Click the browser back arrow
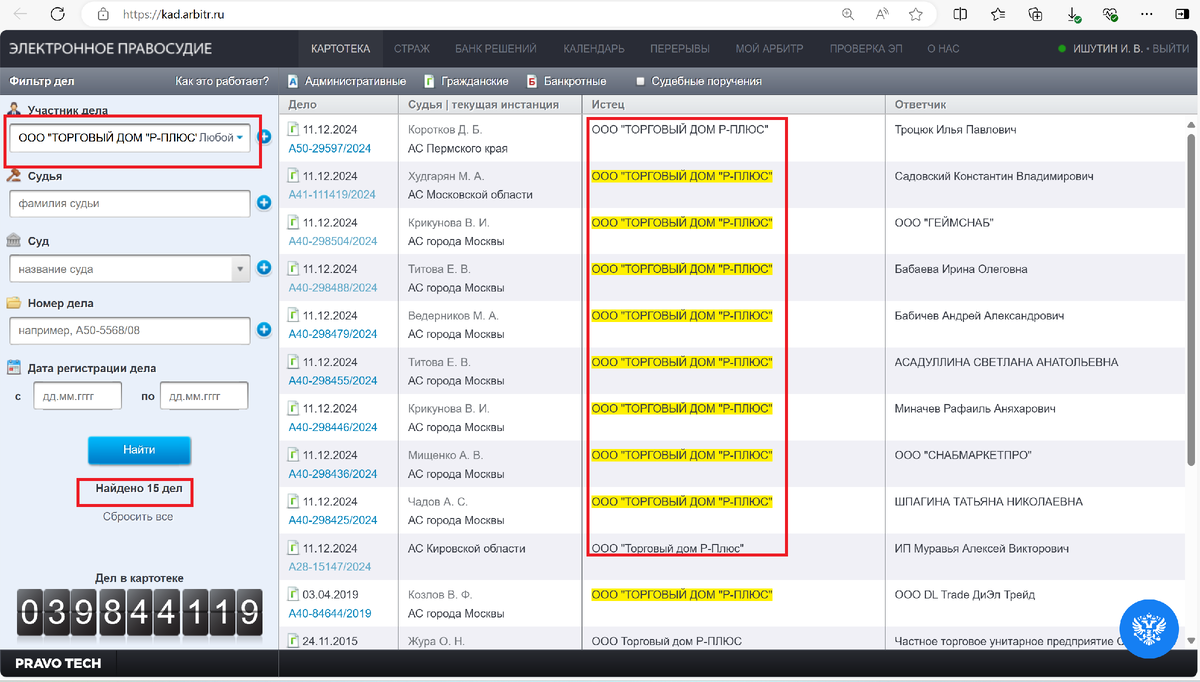The height and width of the screenshot is (682, 1200). pyautogui.click(x=21, y=14)
